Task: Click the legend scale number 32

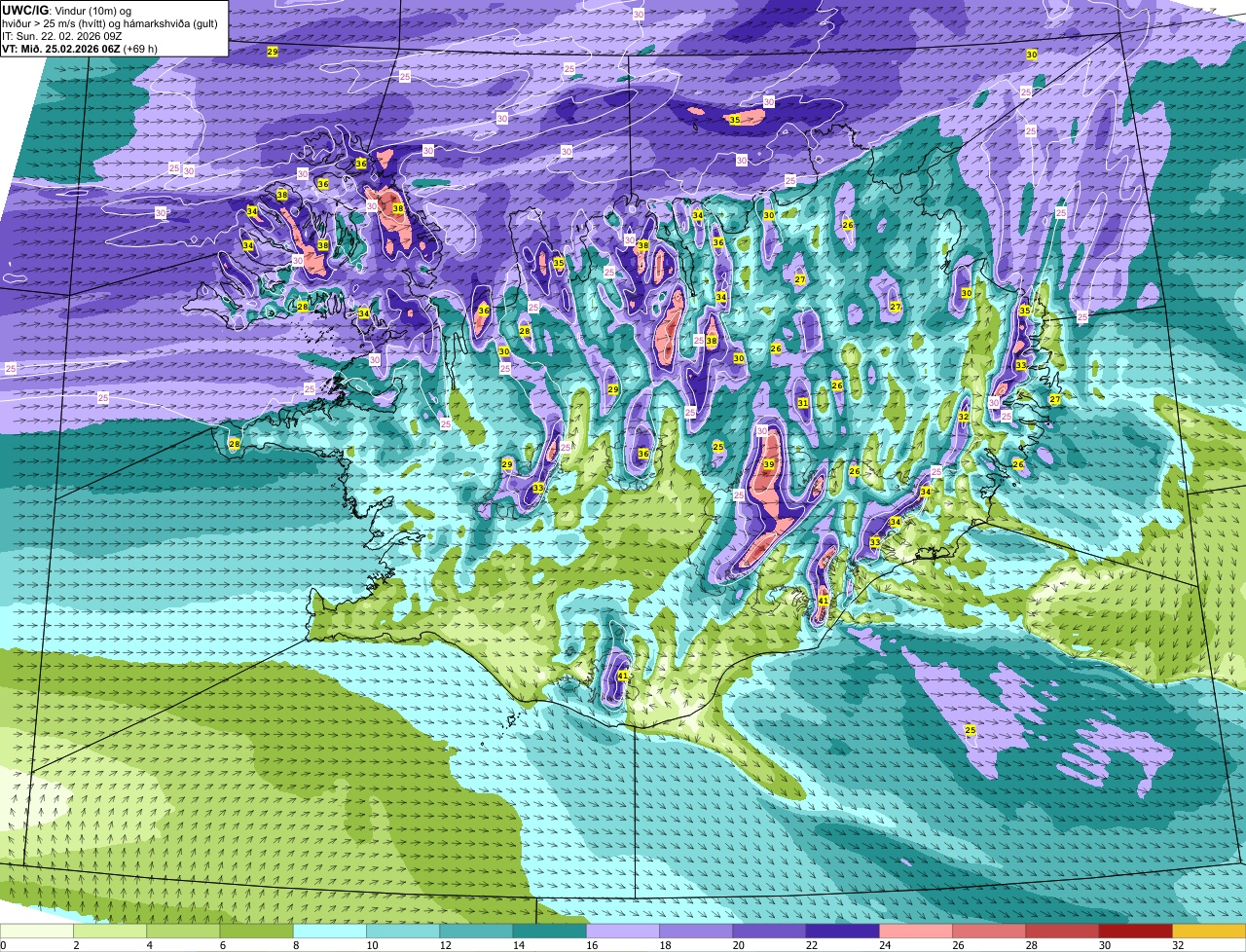Action: pos(1178,945)
